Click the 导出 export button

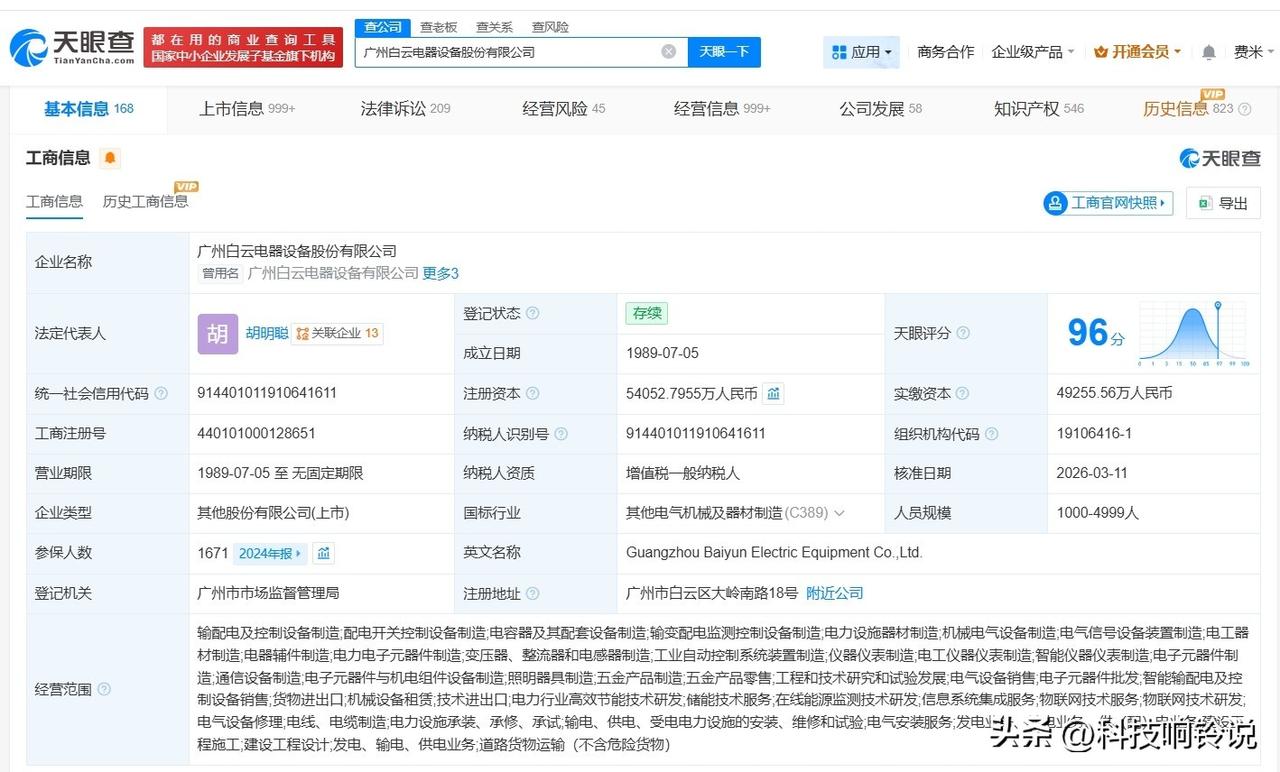(x=1223, y=203)
